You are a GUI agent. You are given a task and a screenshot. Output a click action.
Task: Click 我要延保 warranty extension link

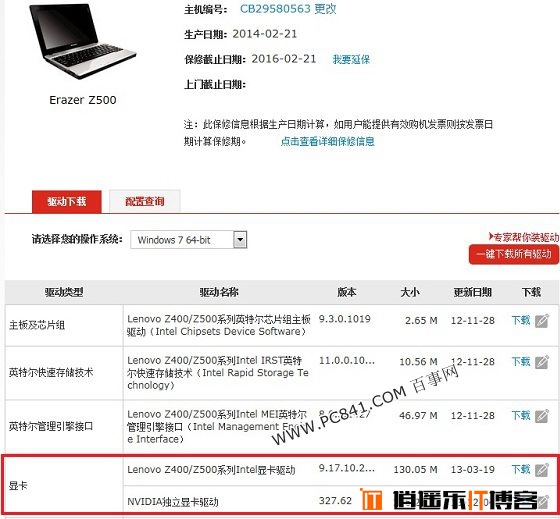click(351, 59)
